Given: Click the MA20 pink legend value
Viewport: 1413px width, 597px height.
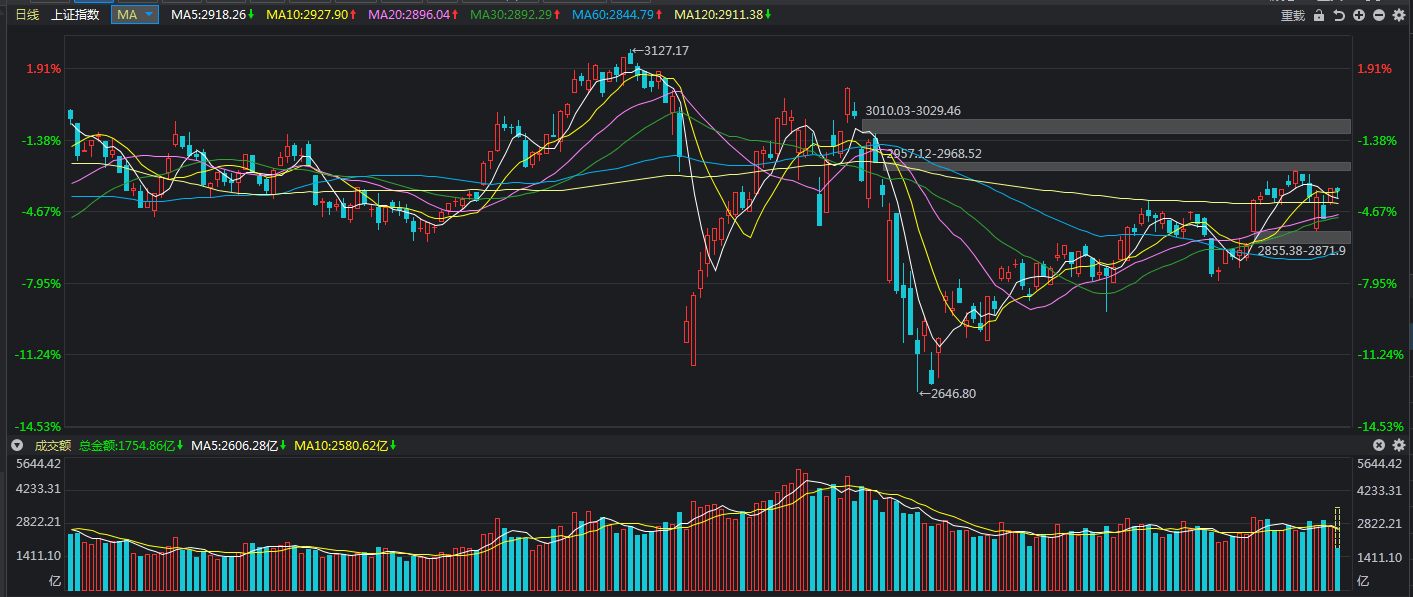Looking at the screenshot, I should tap(413, 15).
